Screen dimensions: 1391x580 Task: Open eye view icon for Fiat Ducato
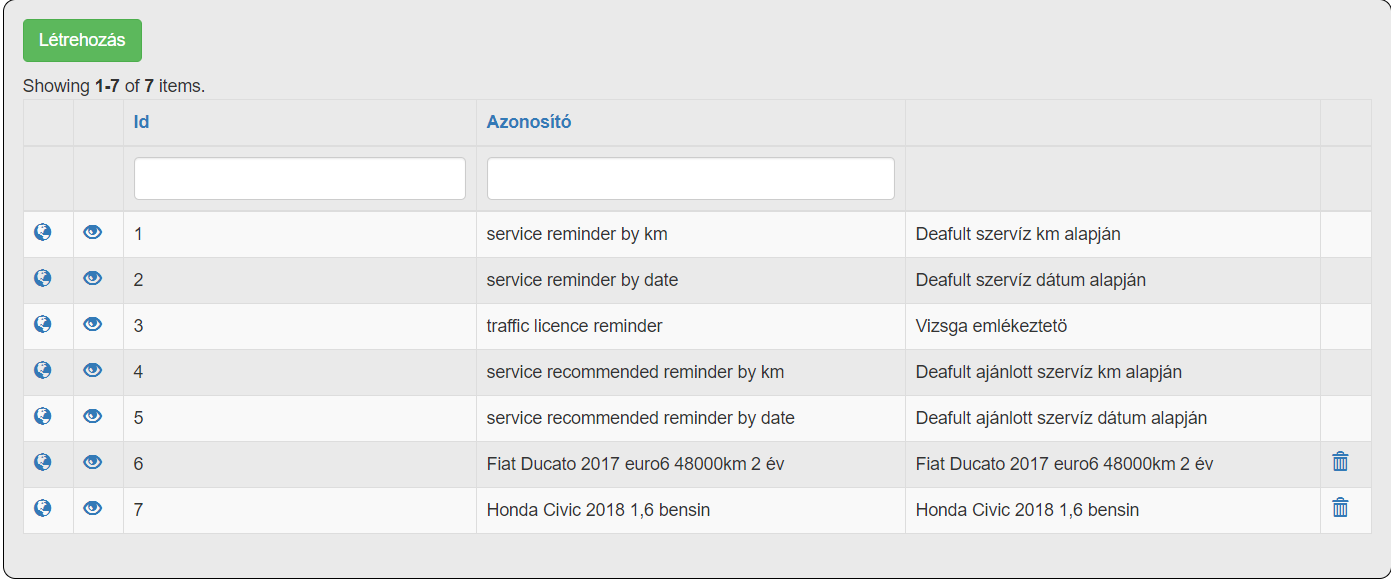93,462
